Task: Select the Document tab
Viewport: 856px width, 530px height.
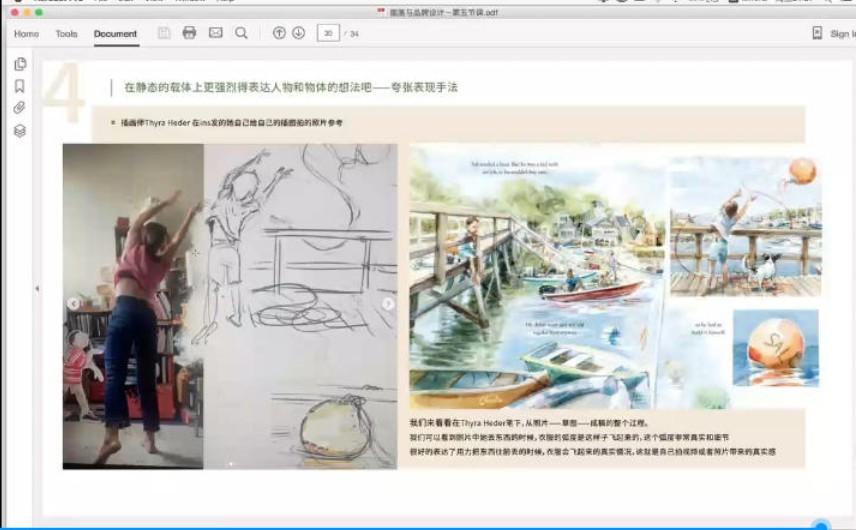Action: click(115, 34)
